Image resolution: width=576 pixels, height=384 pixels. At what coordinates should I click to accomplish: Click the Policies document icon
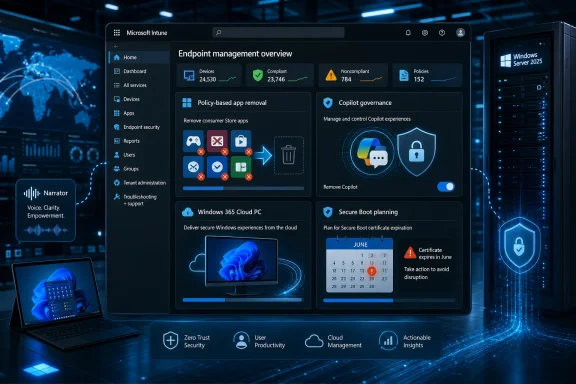(404, 75)
